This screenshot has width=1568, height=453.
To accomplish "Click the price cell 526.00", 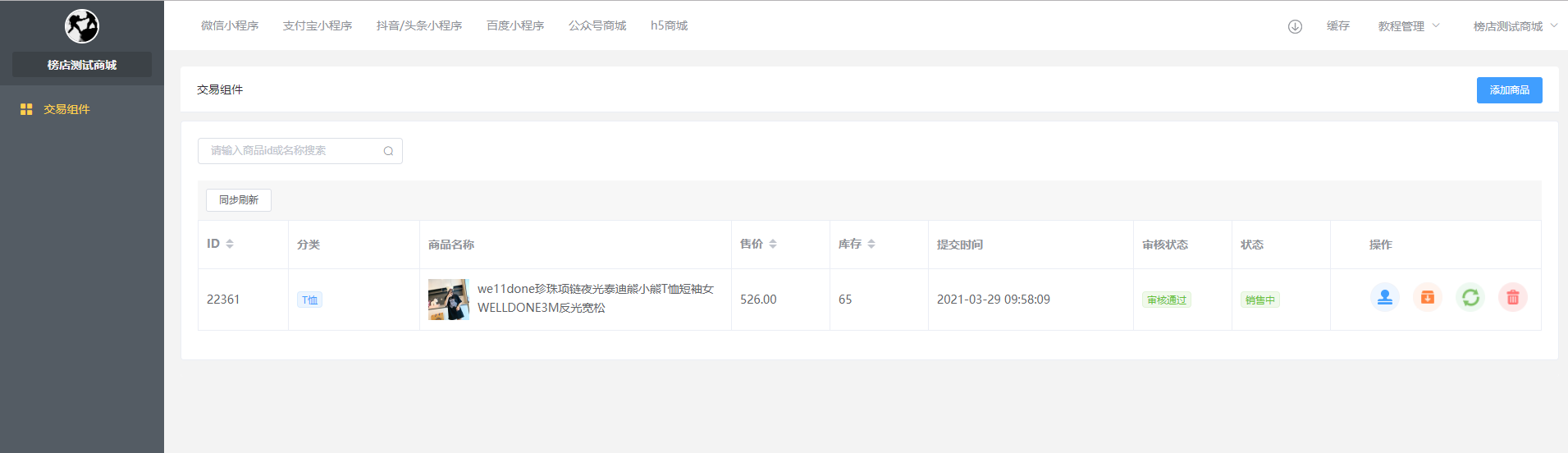I will pos(758,300).
